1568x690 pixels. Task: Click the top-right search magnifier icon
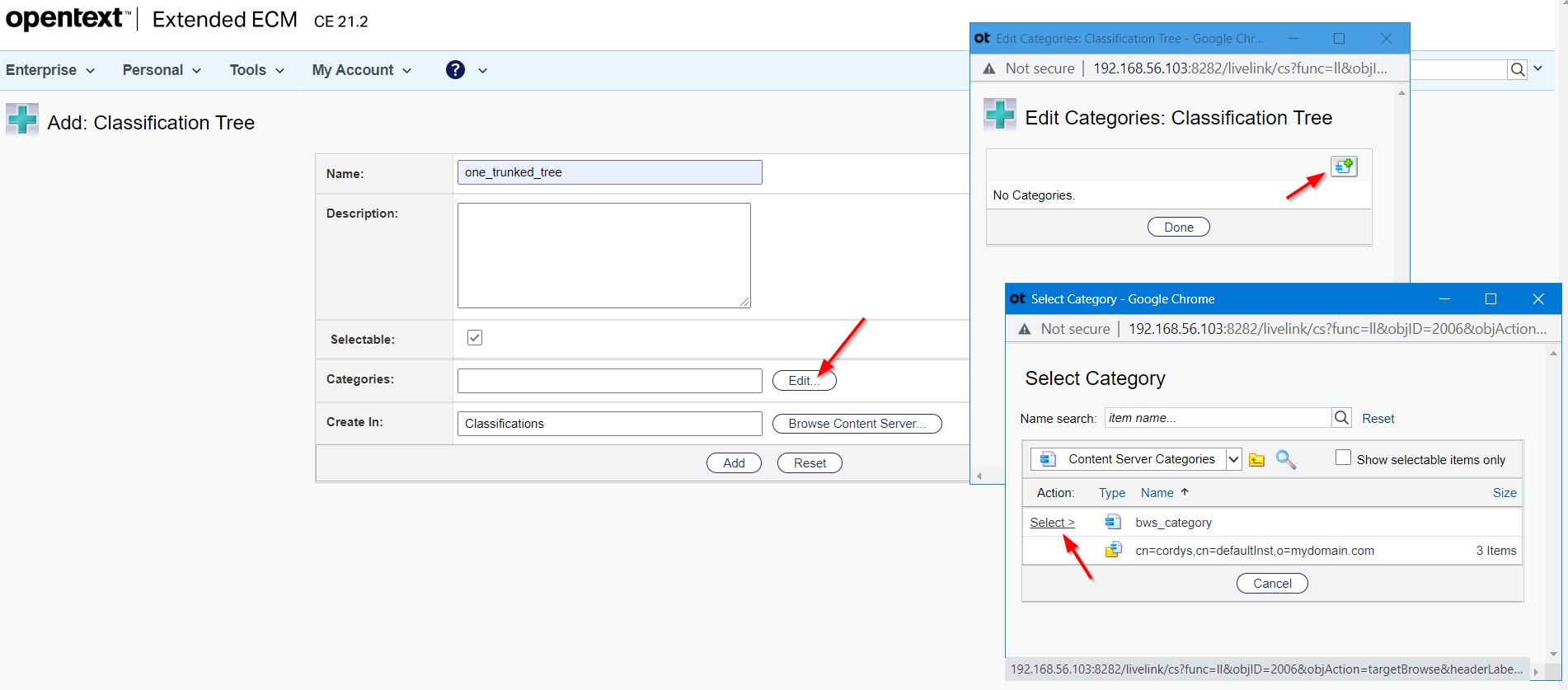(1517, 70)
